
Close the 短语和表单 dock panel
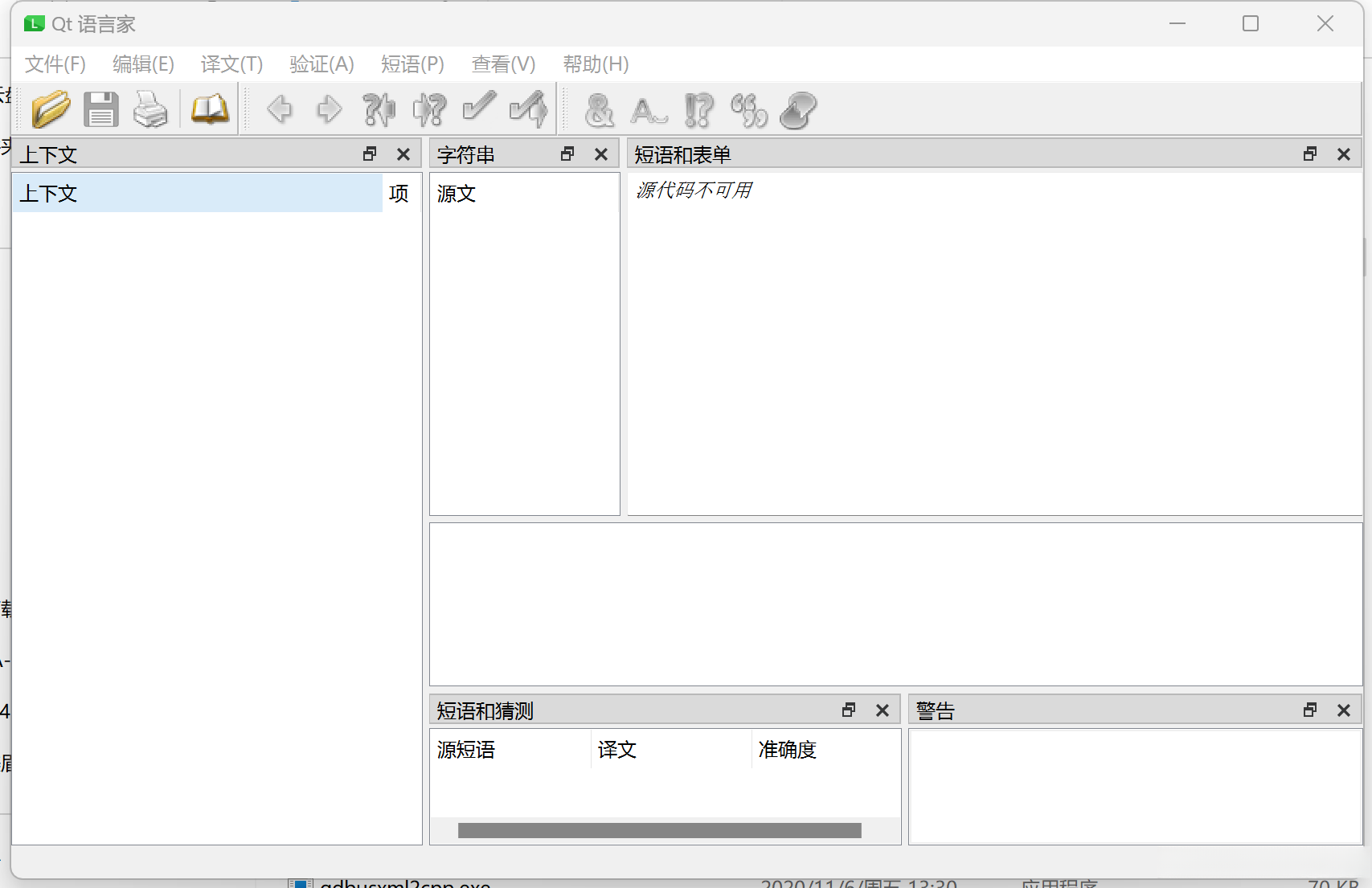tap(1344, 154)
